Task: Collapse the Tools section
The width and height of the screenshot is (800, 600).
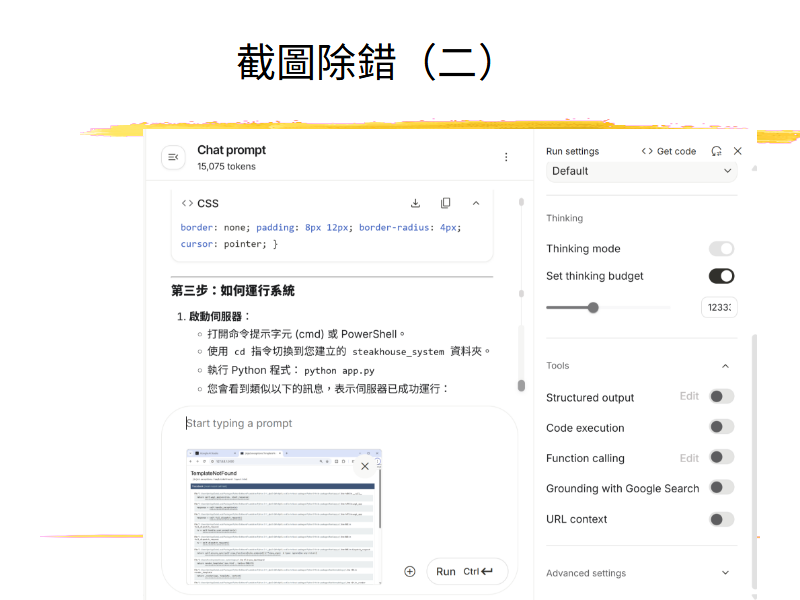Action: point(725,366)
